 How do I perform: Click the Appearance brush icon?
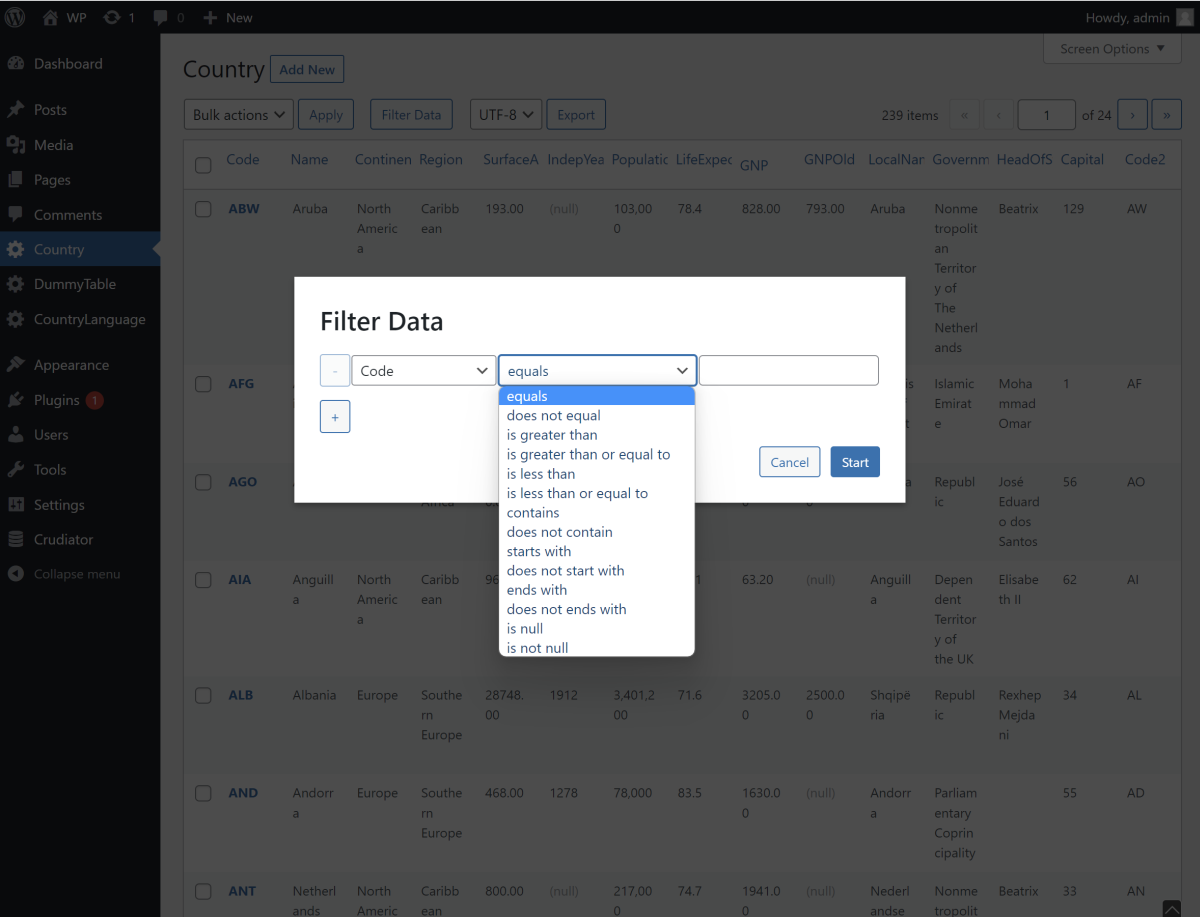(x=15, y=364)
